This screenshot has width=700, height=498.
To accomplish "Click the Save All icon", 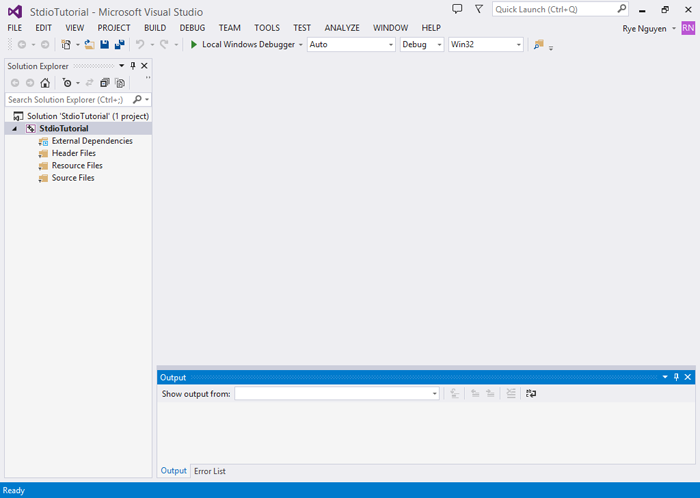I will pos(120,45).
